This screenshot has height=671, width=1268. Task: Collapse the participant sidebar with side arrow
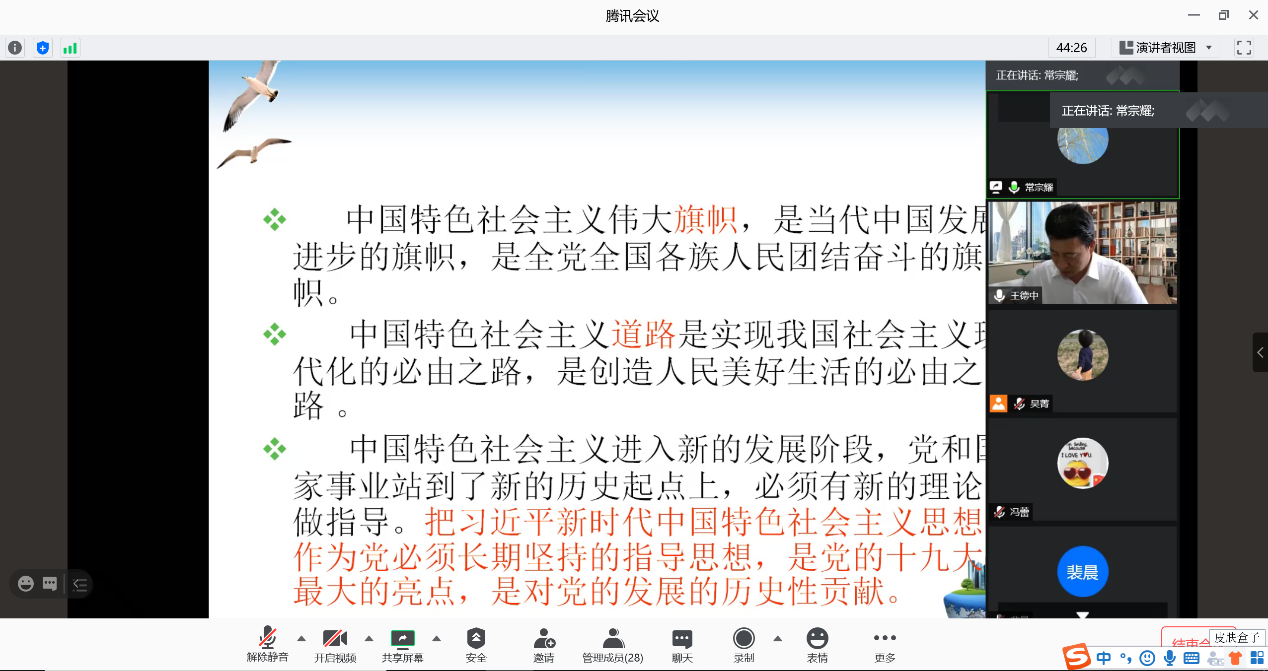[x=1260, y=352]
